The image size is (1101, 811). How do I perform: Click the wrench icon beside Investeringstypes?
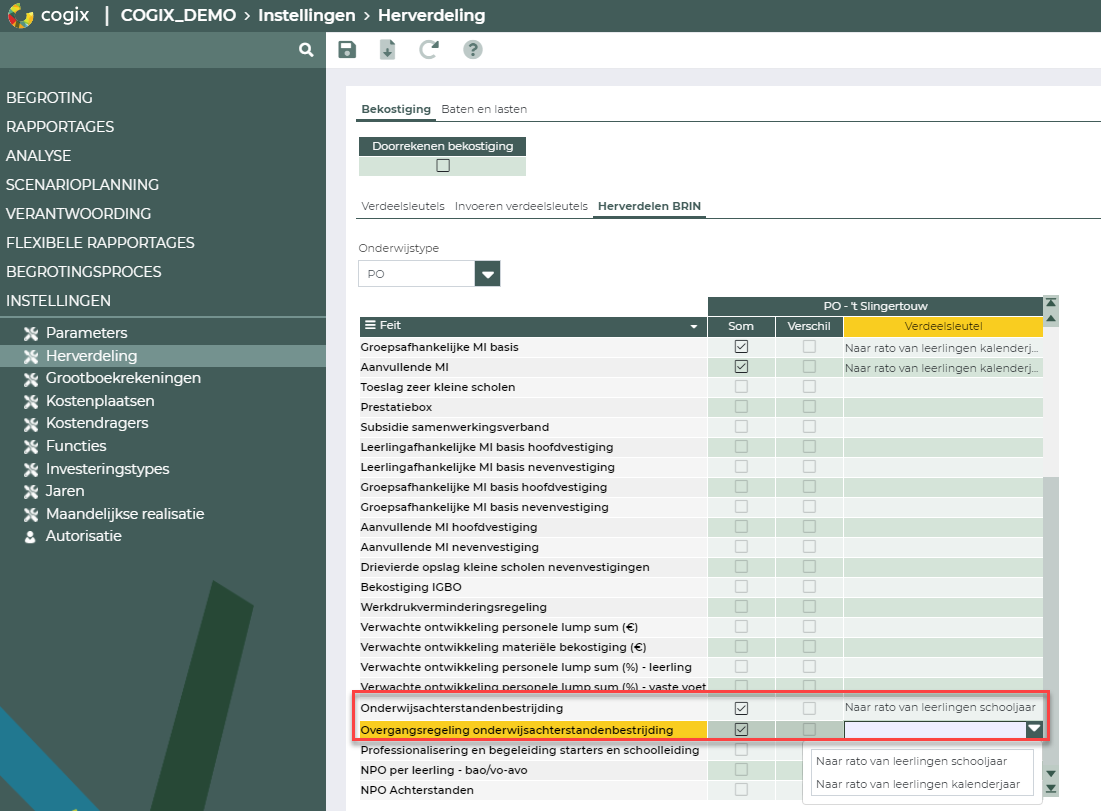pyautogui.click(x=31, y=470)
